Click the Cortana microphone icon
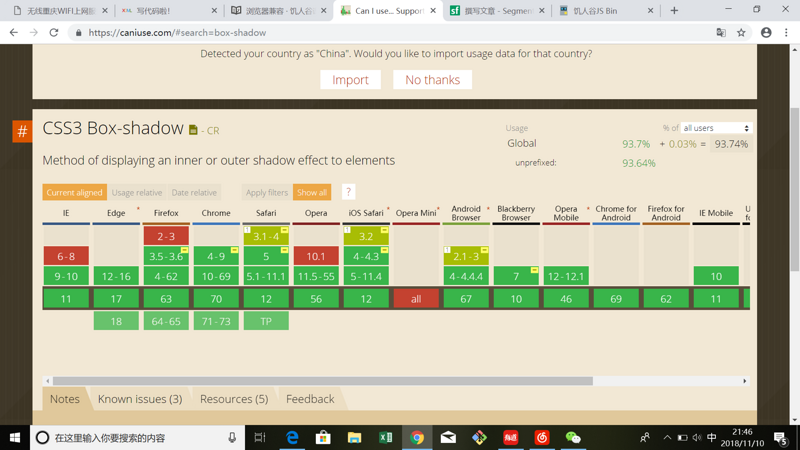This screenshot has width=800, height=450. [232, 438]
